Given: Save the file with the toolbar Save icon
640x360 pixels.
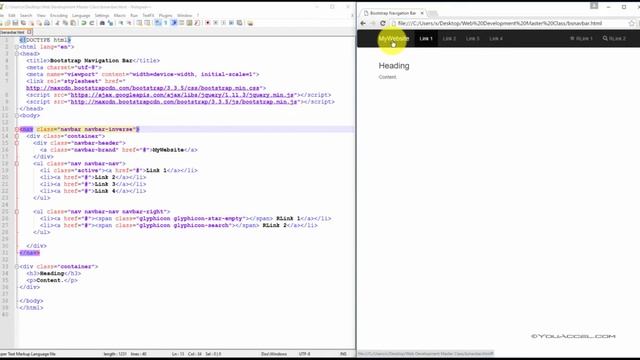Looking at the screenshot, I should tap(16, 23).
